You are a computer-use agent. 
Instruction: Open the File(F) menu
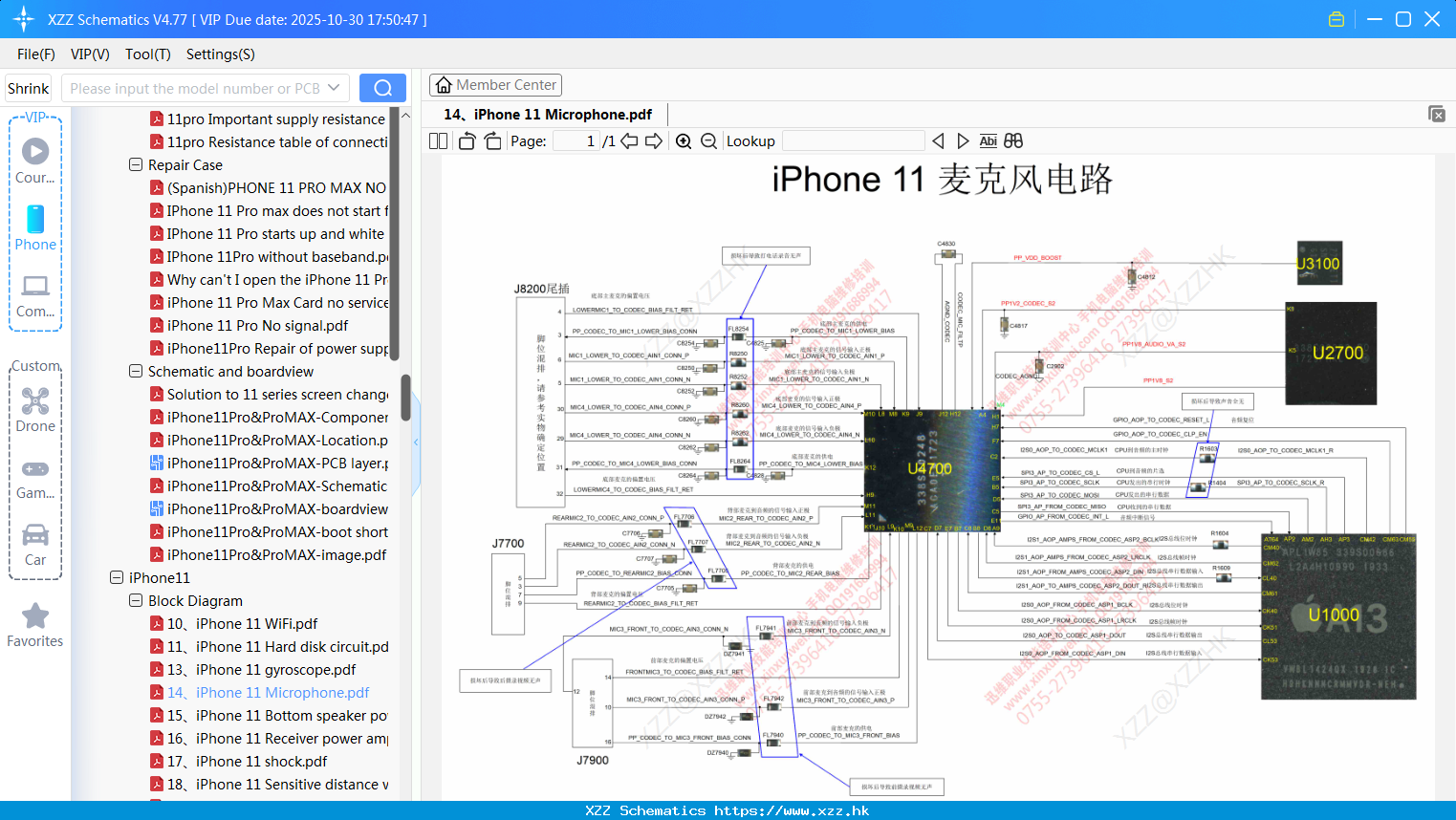pyautogui.click(x=36, y=54)
